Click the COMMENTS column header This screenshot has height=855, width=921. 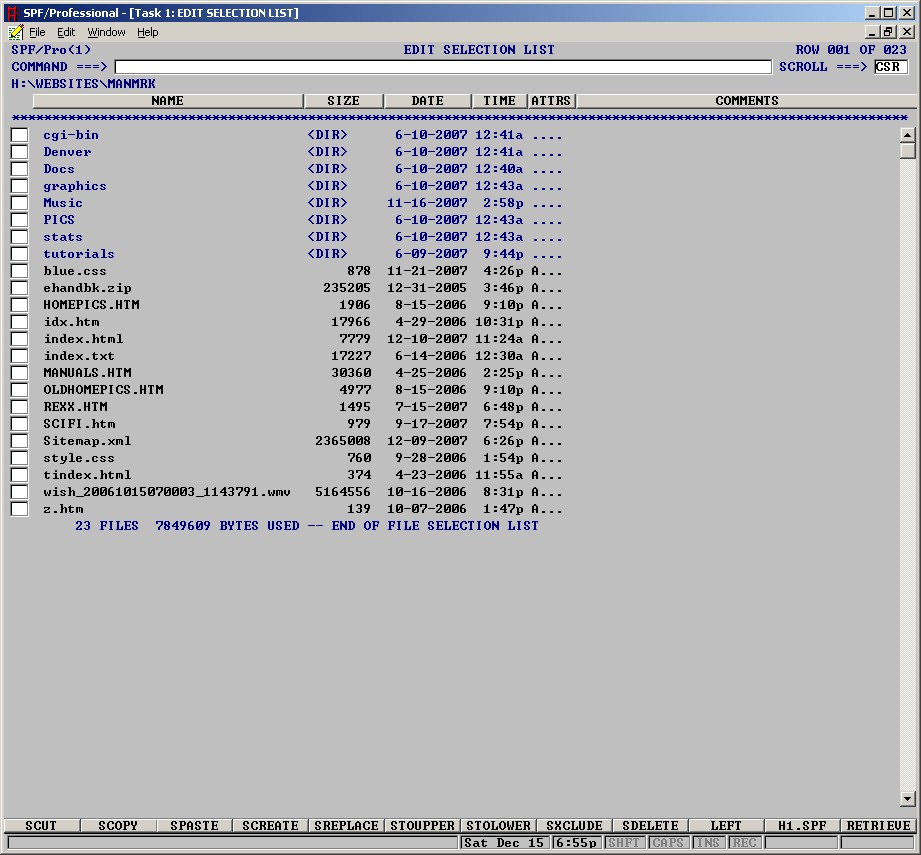[747, 101]
